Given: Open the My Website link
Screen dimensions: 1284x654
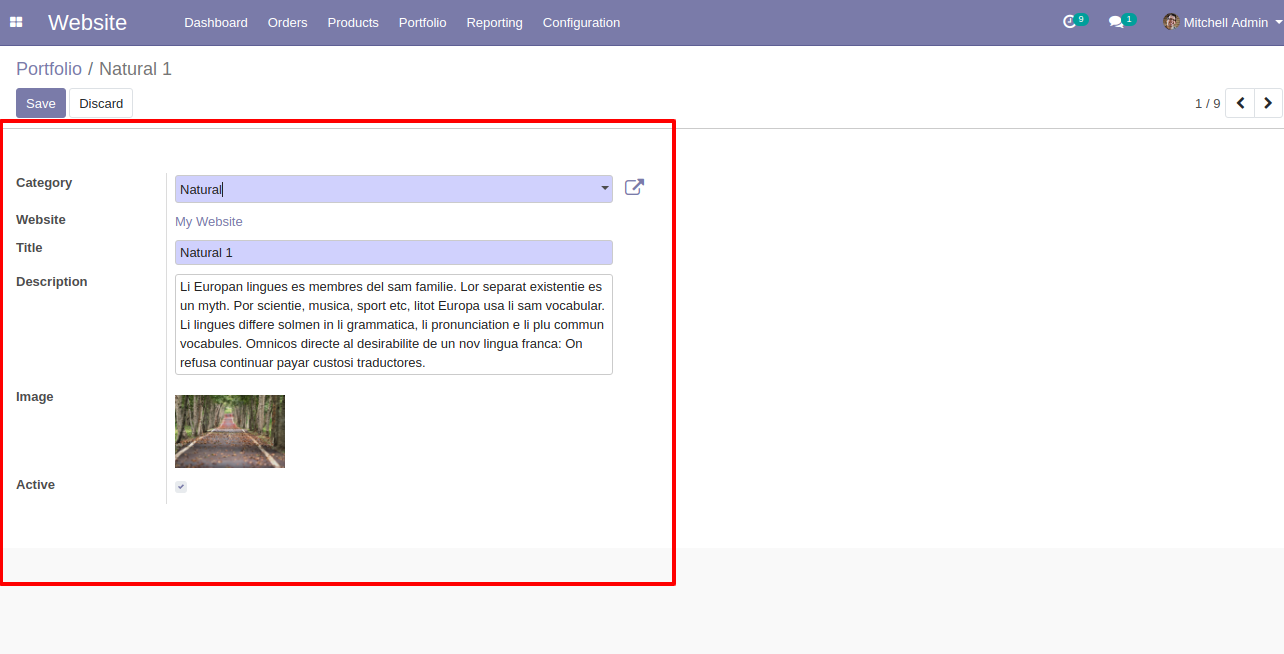Looking at the screenshot, I should pos(209,222).
